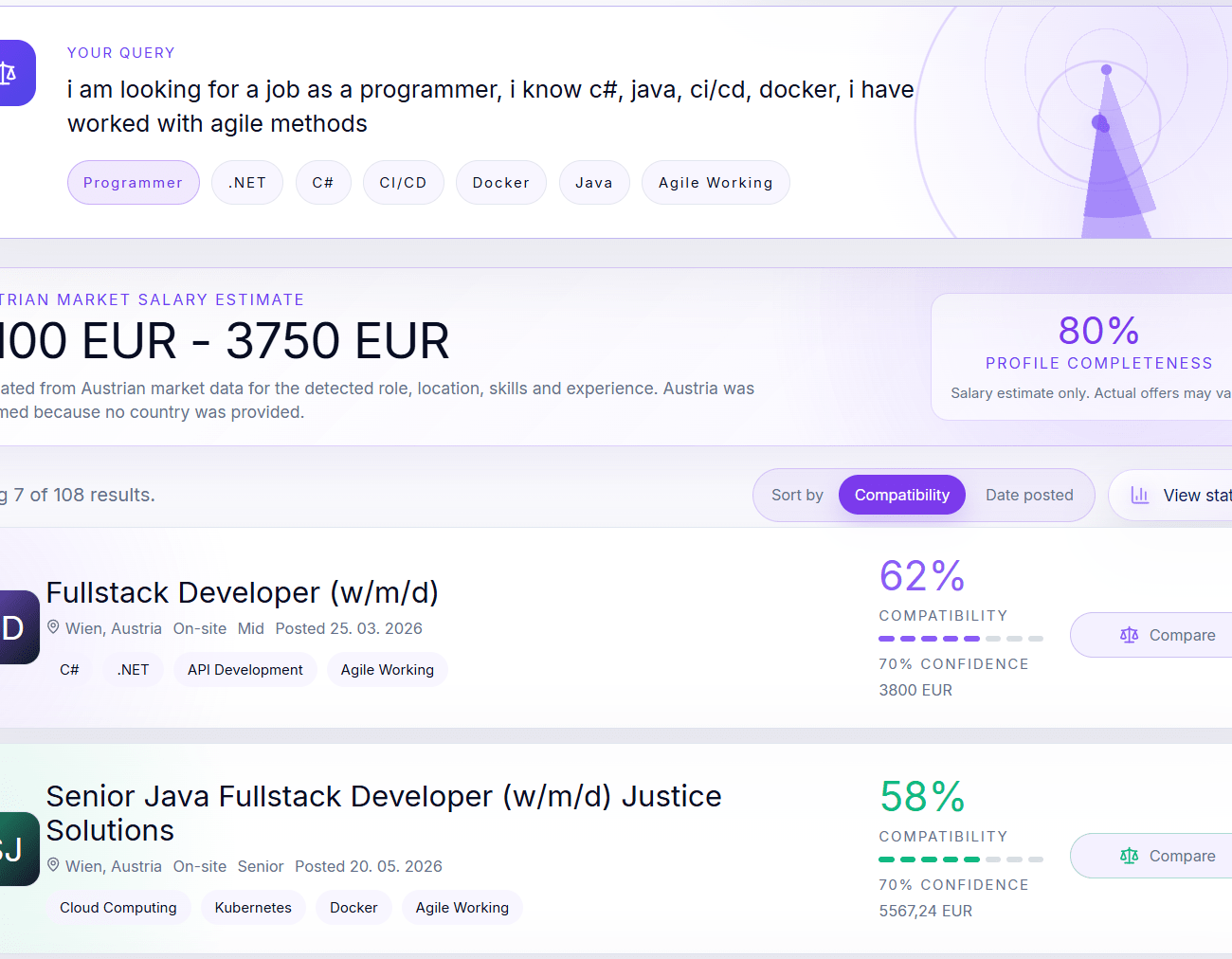Screen dimensions: 1232x959
Task: Click the Cloud Computing skill tag
Action: [118, 907]
